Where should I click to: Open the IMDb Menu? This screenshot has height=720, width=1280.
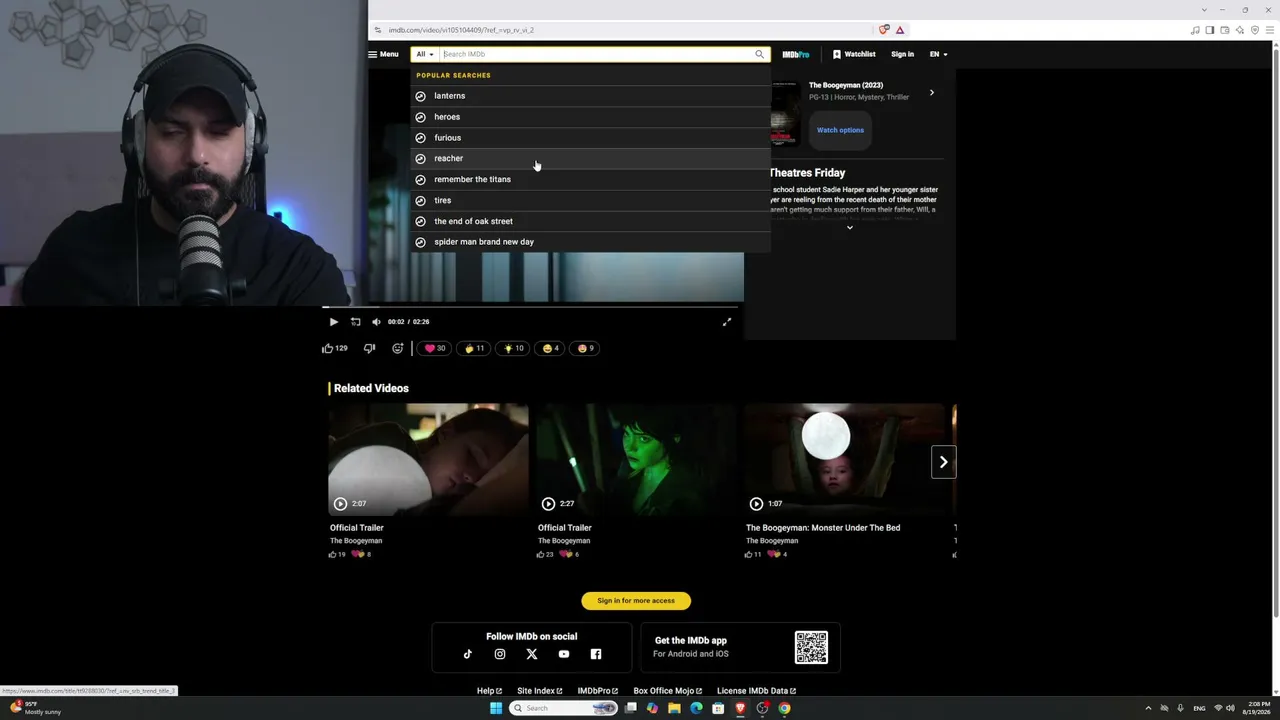pos(383,54)
